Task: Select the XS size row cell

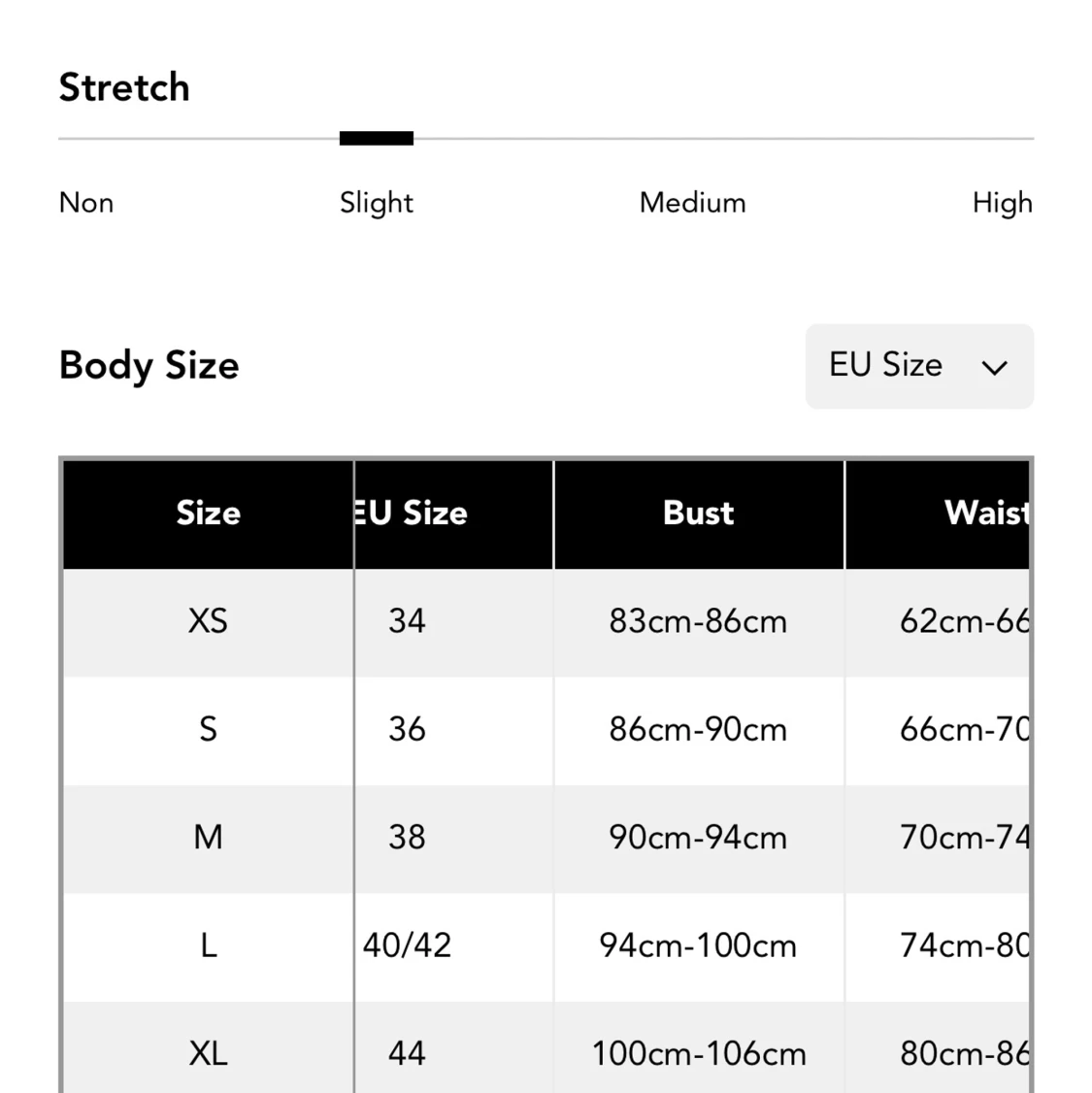Action: coord(208,621)
